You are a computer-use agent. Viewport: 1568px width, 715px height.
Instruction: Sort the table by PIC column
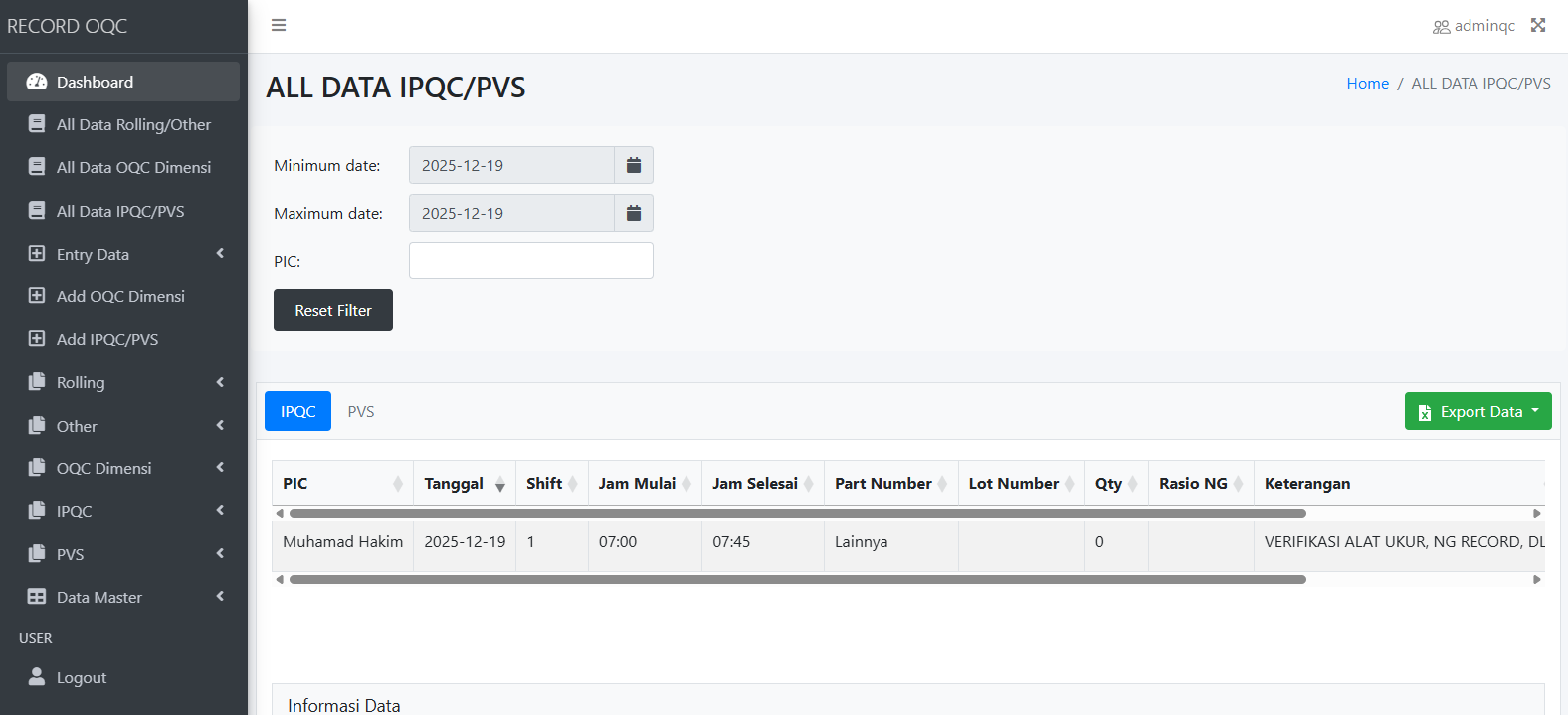[x=295, y=483]
